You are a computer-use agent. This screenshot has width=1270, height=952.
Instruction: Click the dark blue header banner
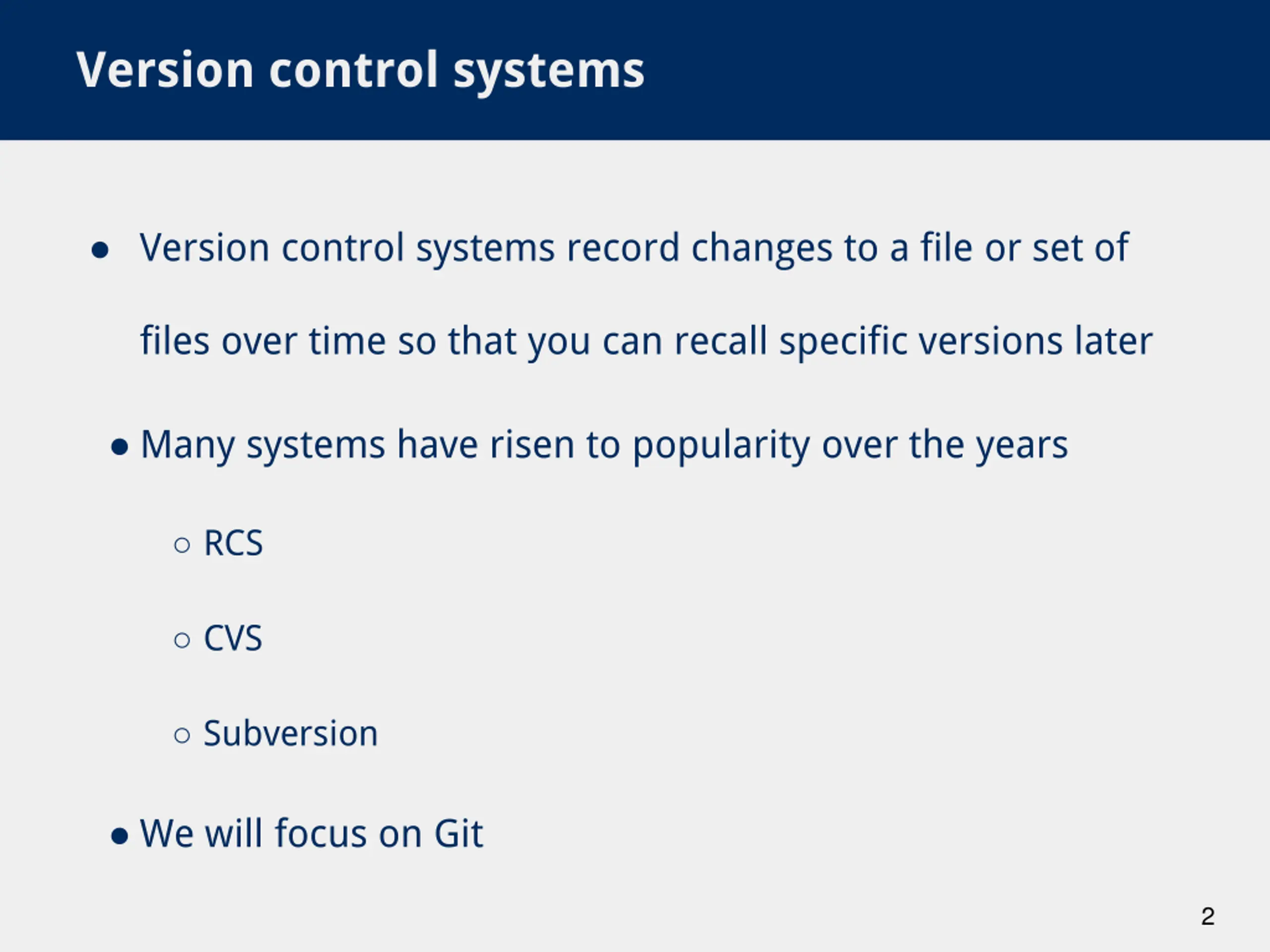(635, 70)
